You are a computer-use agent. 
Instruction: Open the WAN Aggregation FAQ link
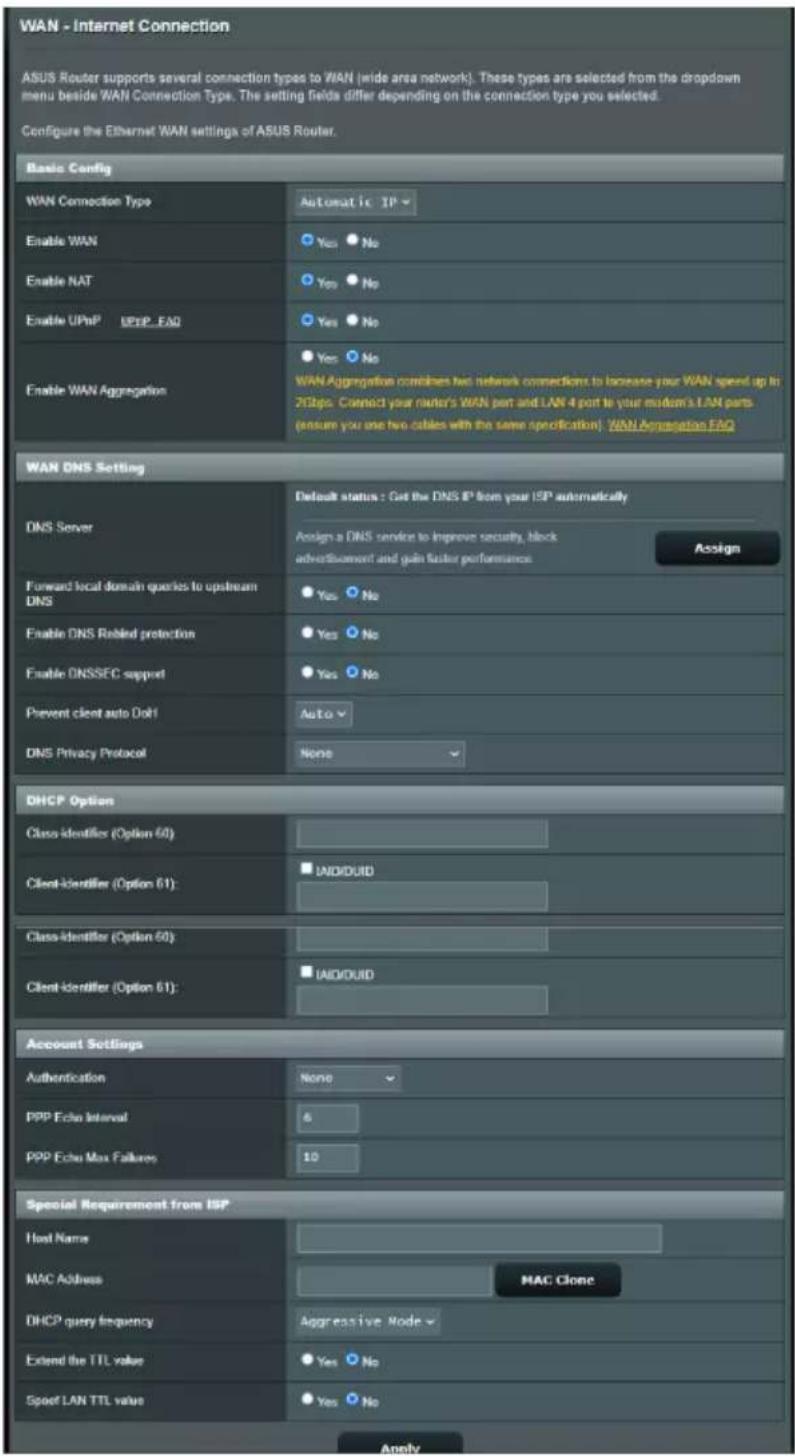(672, 425)
